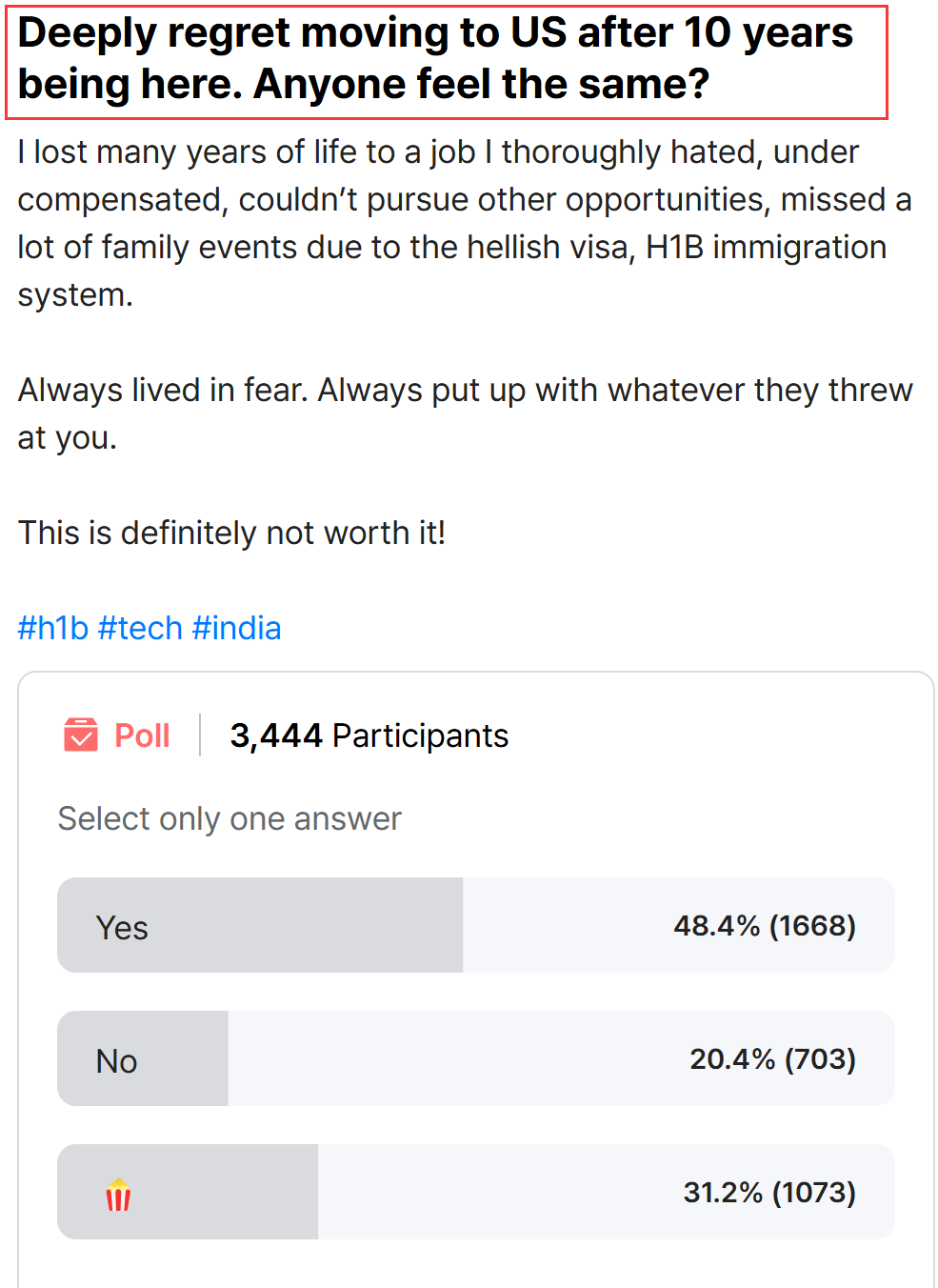
Task: Click 'This is definitely not worth it!' line
Action: [231, 533]
